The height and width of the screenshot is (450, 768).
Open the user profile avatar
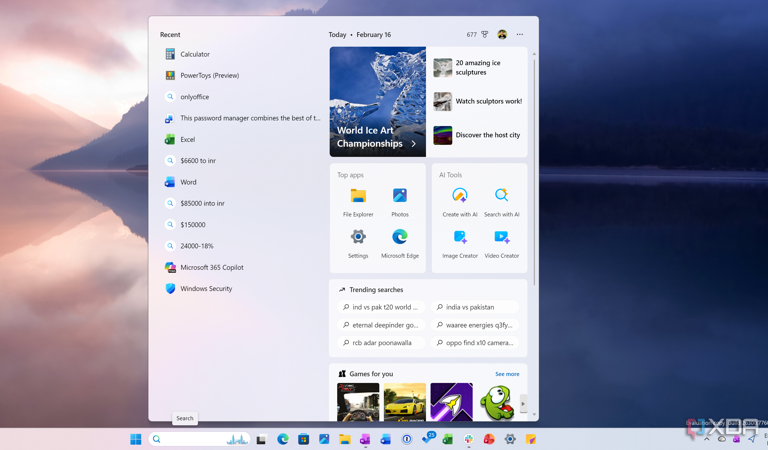[502, 34]
